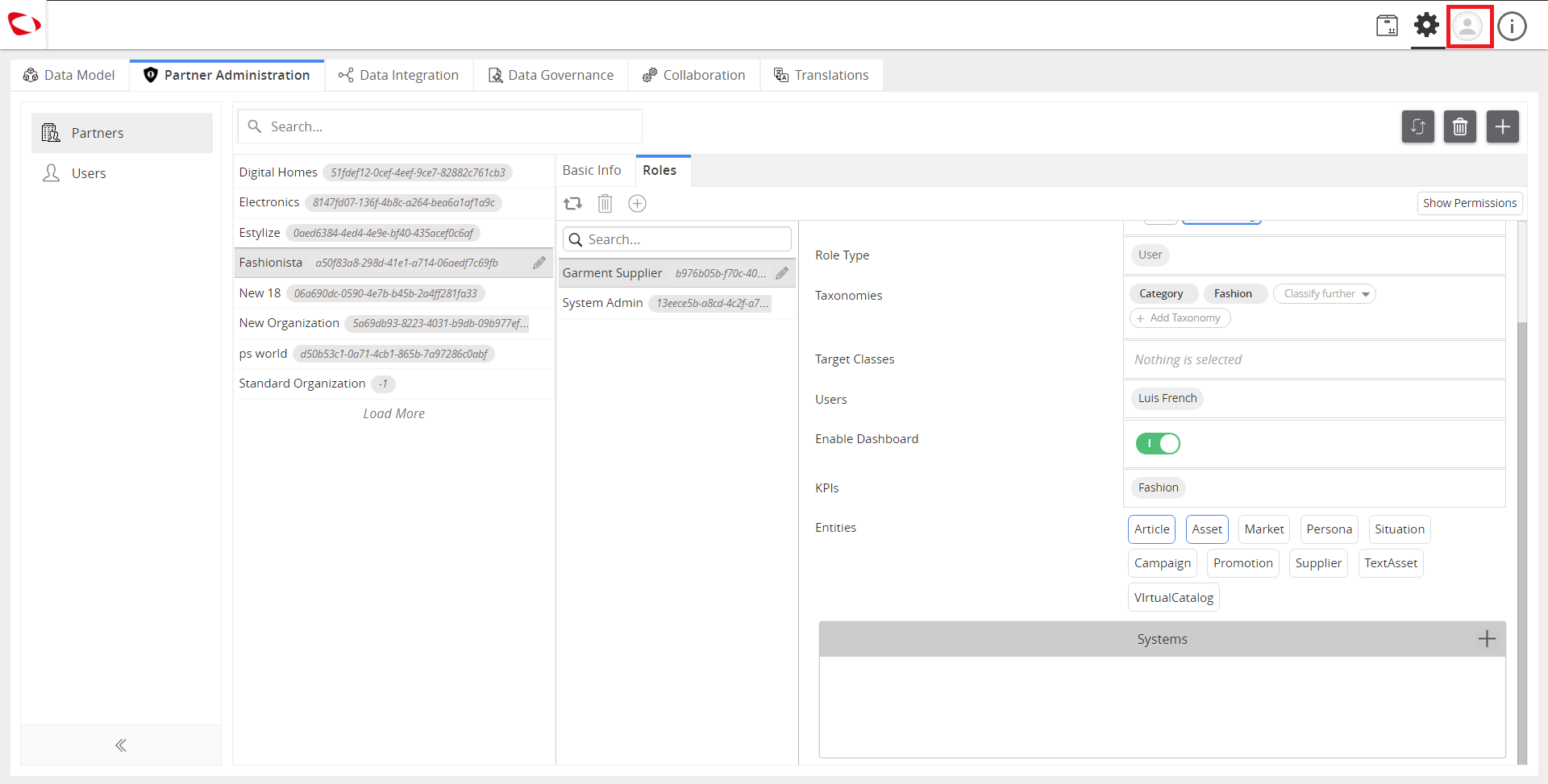Click the delete partner trash button
Viewport: 1548px width, 784px height.
(x=1460, y=127)
